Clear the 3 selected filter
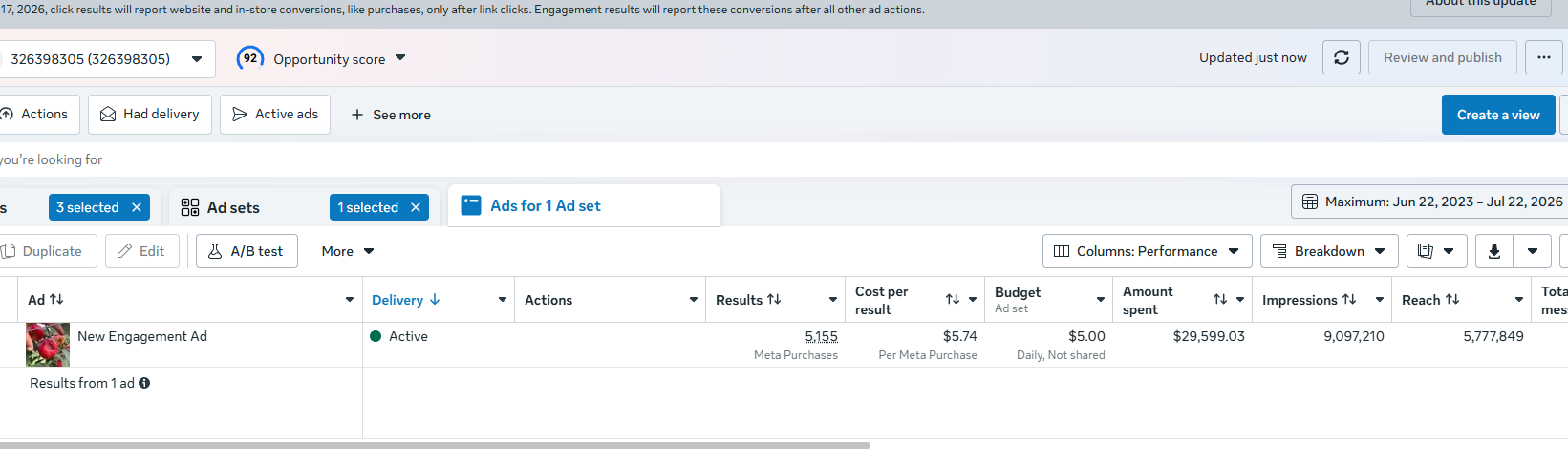This screenshot has height=467, width=1568. pos(137,207)
